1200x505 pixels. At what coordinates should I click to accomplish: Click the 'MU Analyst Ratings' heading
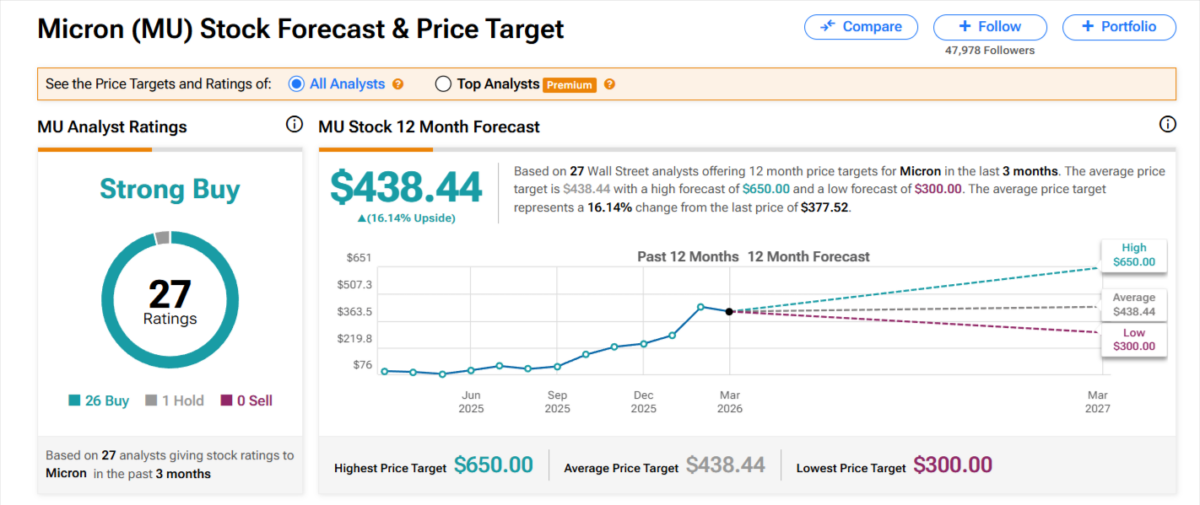(112, 127)
